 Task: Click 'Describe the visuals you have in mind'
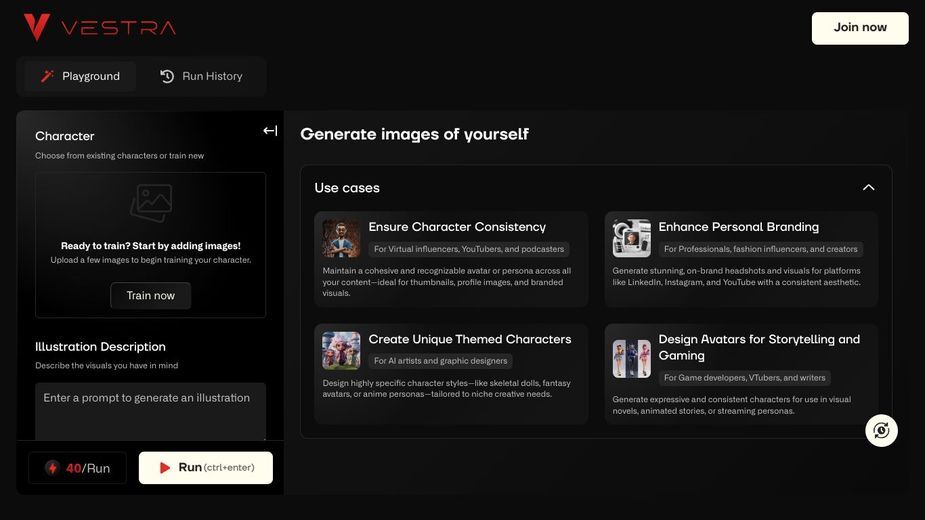(x=107, y=365)
